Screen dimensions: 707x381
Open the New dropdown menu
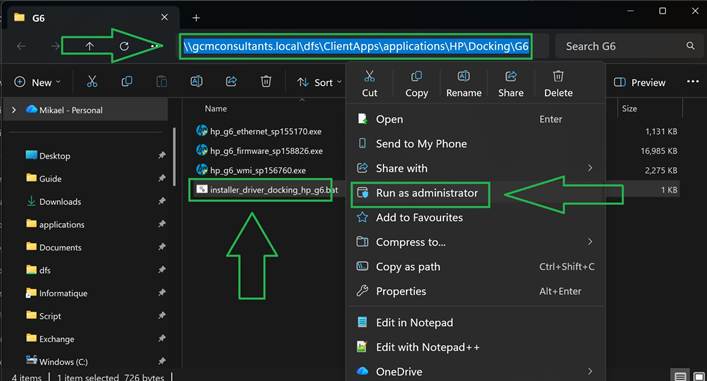(x=37, y=82)
